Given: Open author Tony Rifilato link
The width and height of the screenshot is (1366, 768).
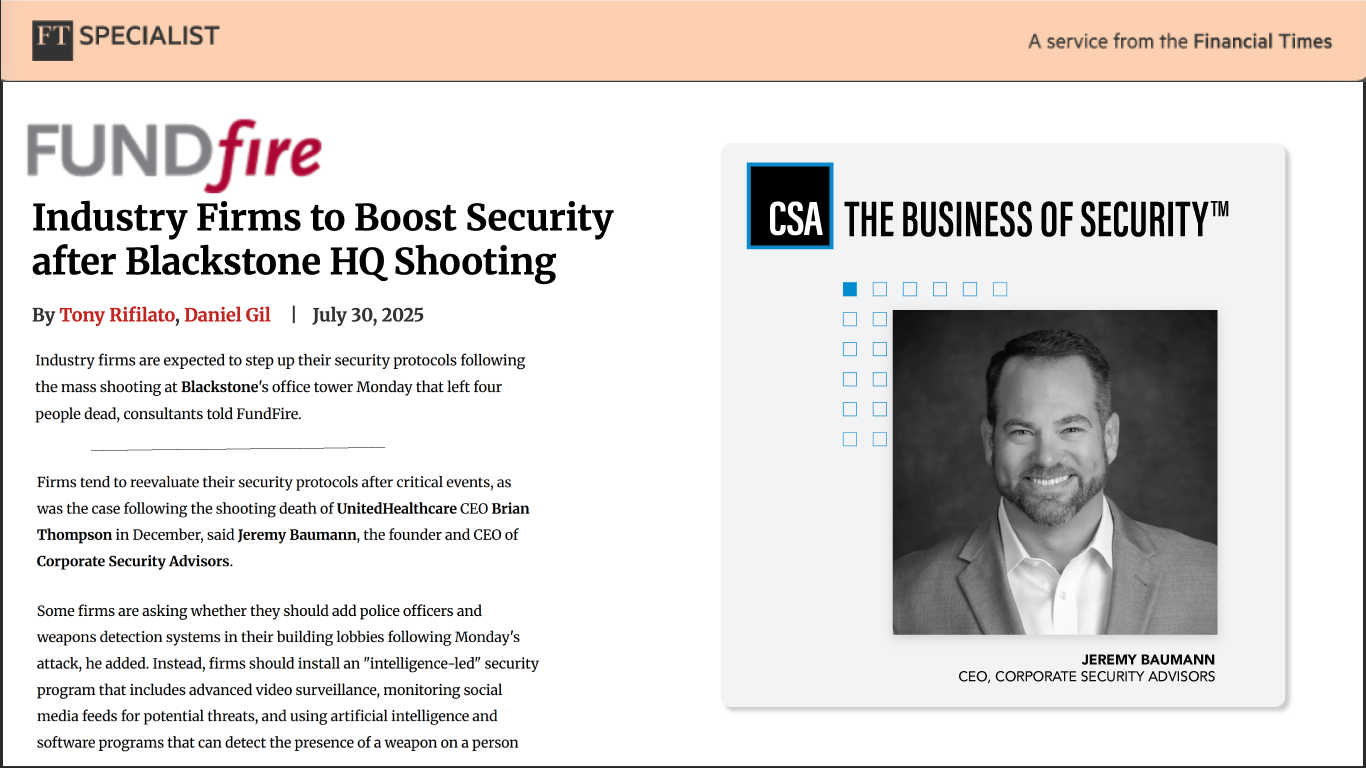Looking at the screenshot, I should [x=118, y=315].
